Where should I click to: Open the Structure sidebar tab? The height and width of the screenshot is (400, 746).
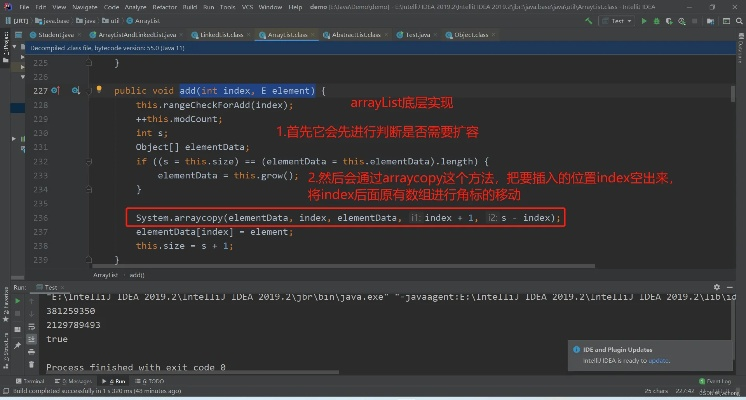pos(6,351)
